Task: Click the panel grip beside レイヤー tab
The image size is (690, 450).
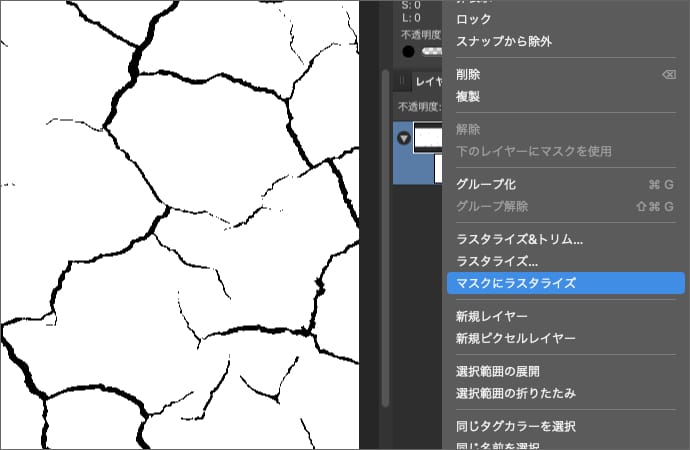Action: coord(403,82)
